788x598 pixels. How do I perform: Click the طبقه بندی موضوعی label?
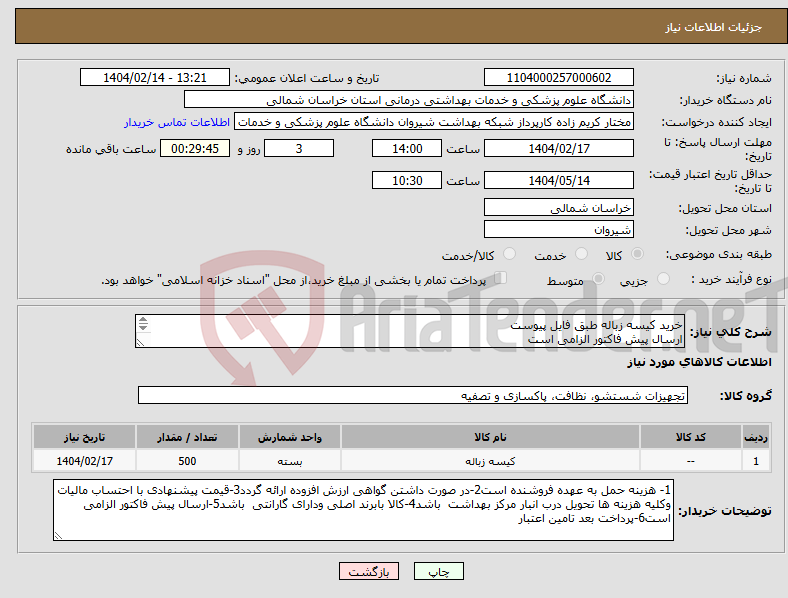[719, 254]
